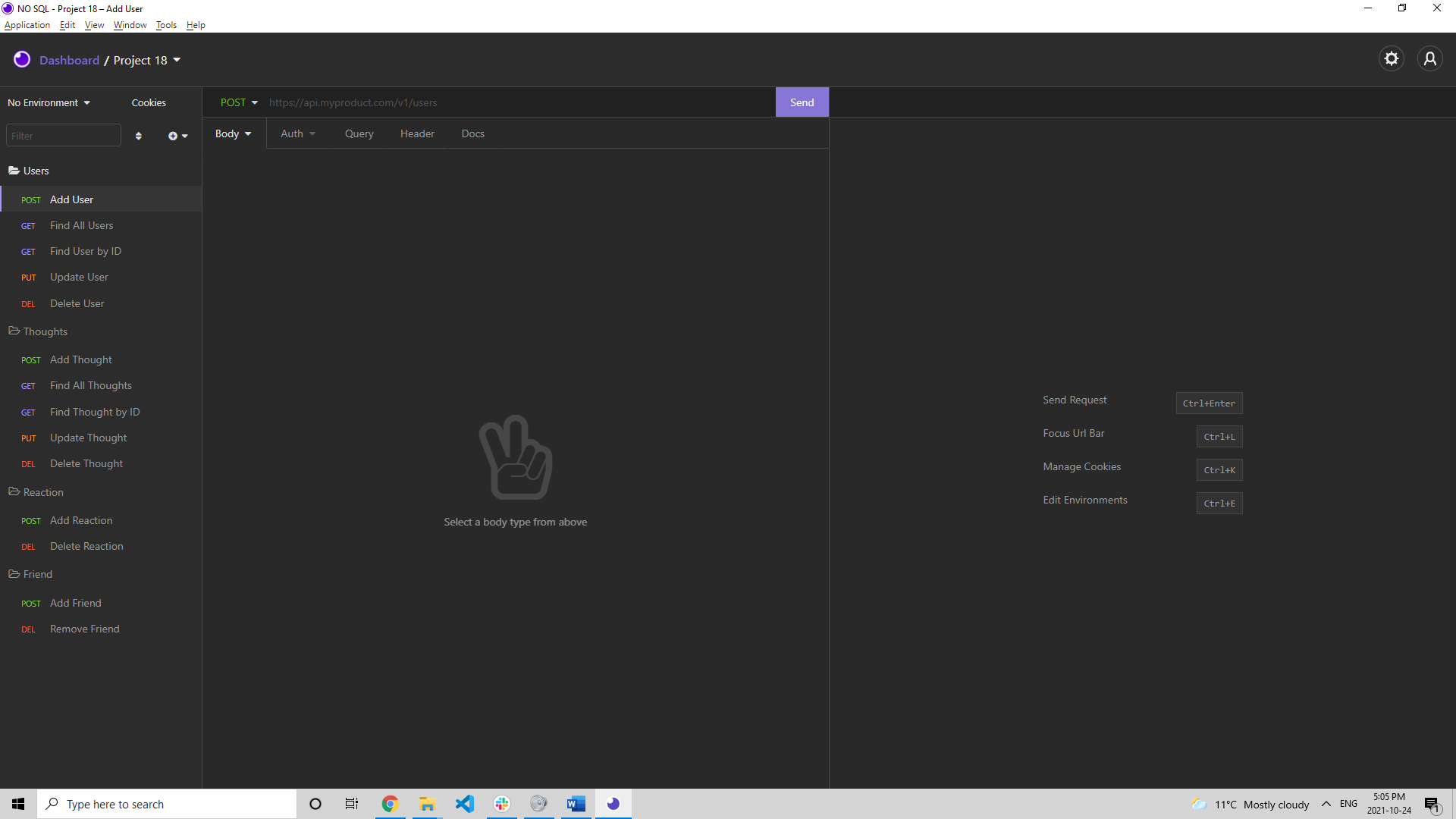Screen dimensions: 1456x819
Task: Open the No Environment dropdown
Action: (x=49, y=103)
